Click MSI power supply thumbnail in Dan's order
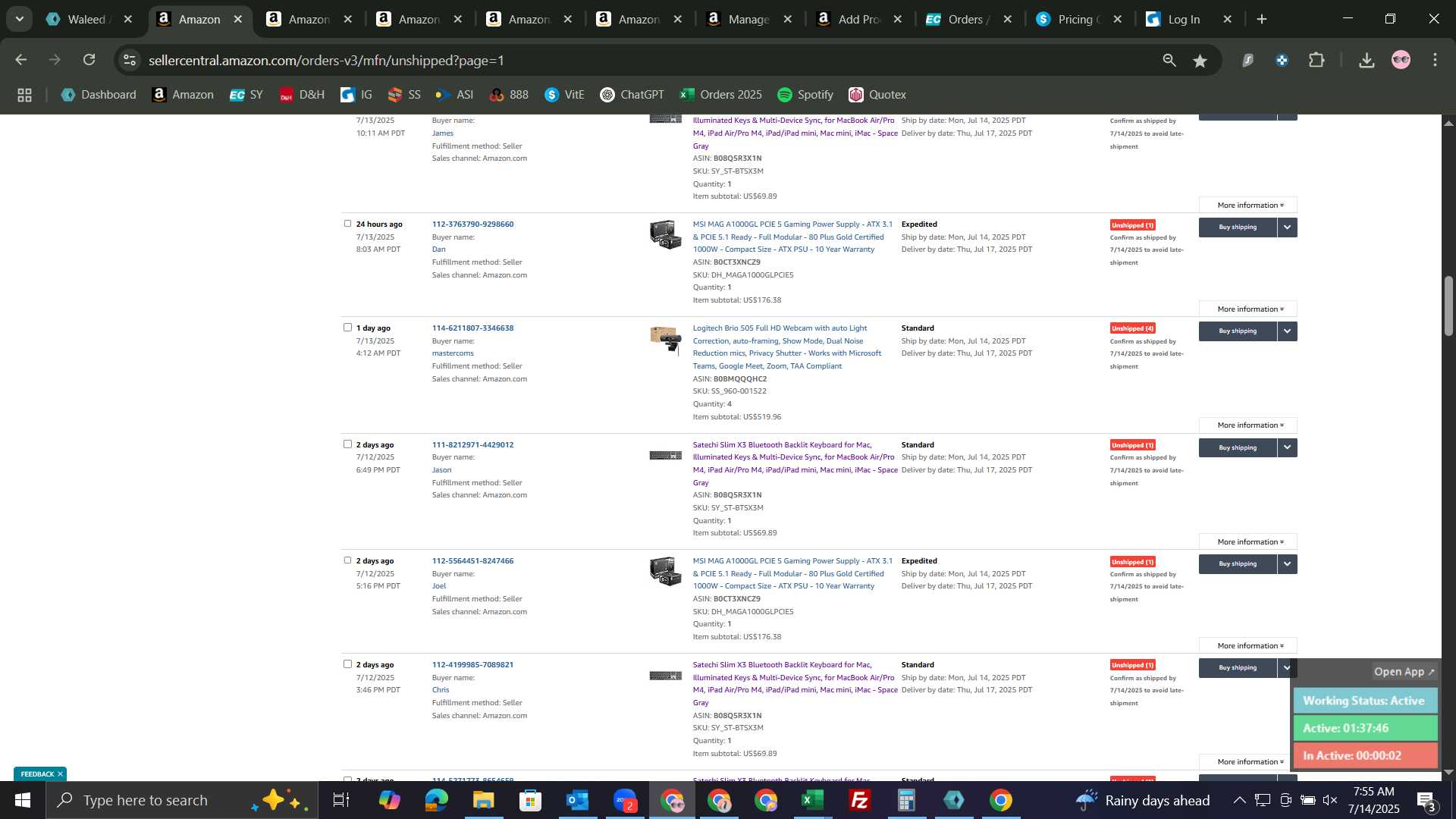Image resolution: width=1456 pixels, height=819 pixels. click(665, 234)
